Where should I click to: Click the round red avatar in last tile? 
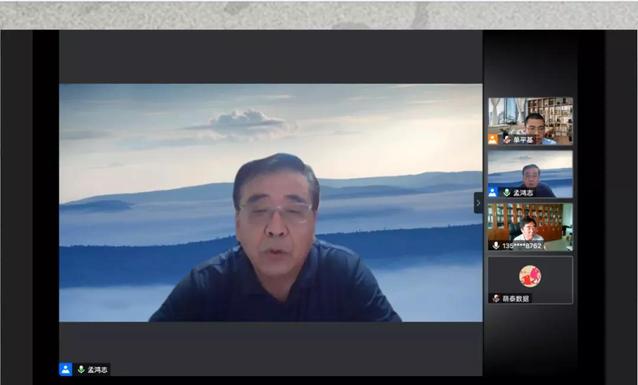530,276
